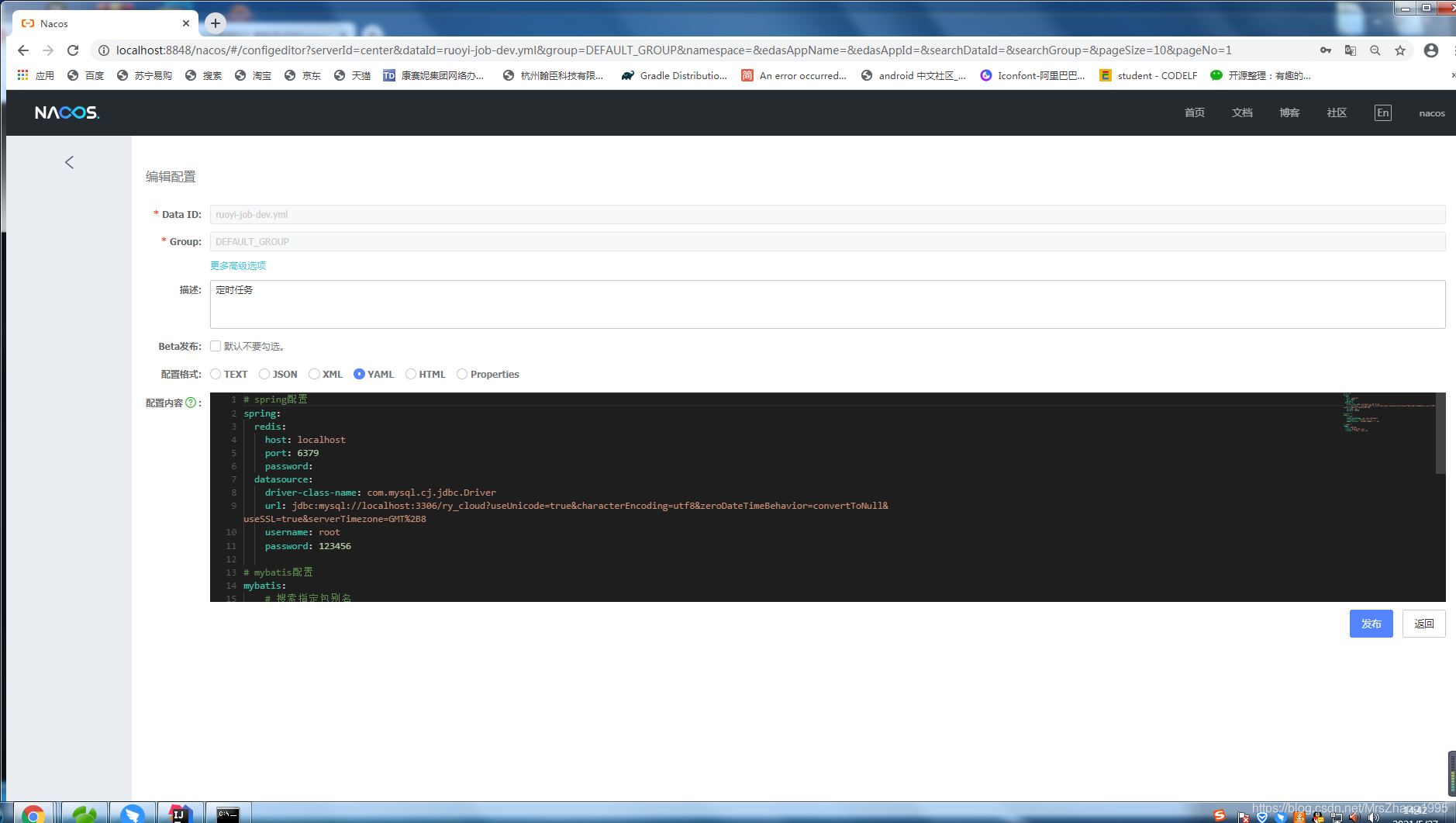
Task: Open the Gradle Distributio... bookmark
Action: point(675,75)
